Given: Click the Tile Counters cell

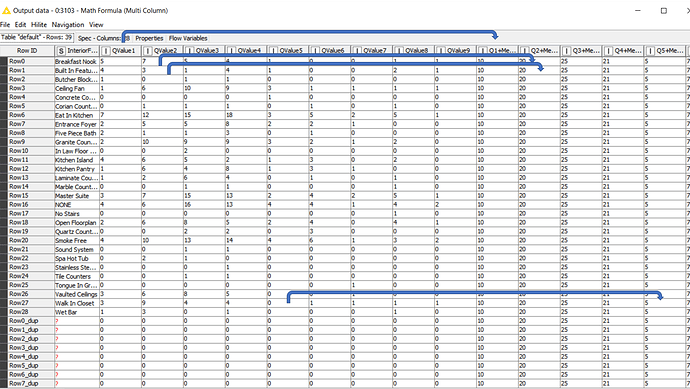Looking at the screenshot, I should 77,276.
